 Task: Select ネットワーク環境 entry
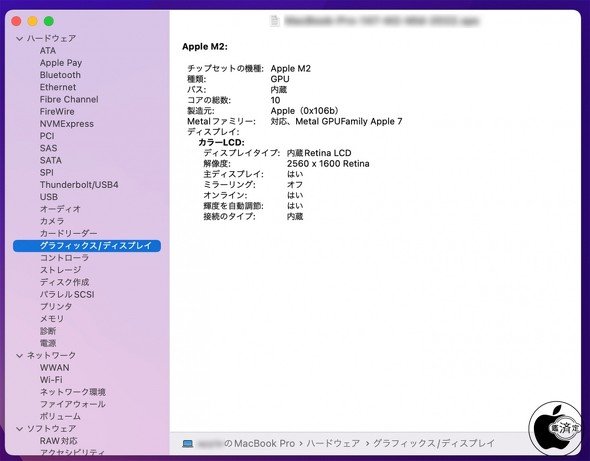click(x=73, y=392)
